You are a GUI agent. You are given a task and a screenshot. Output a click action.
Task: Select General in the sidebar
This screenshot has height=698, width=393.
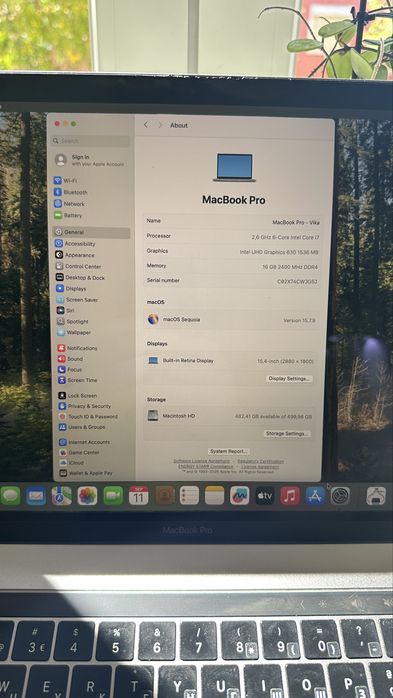tap(91, 232)
